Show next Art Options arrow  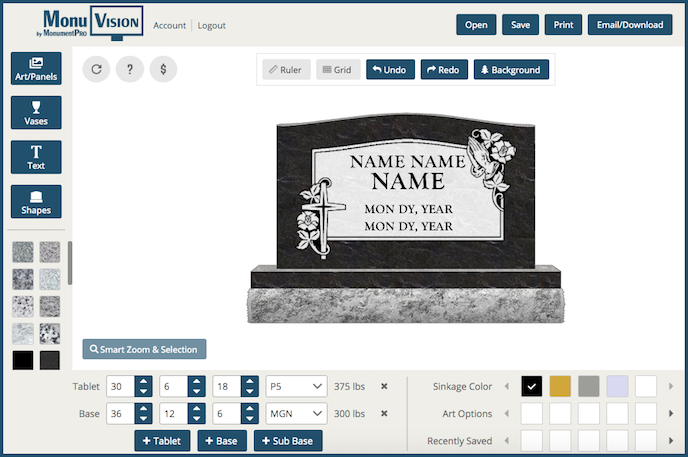tap(671, 414)
